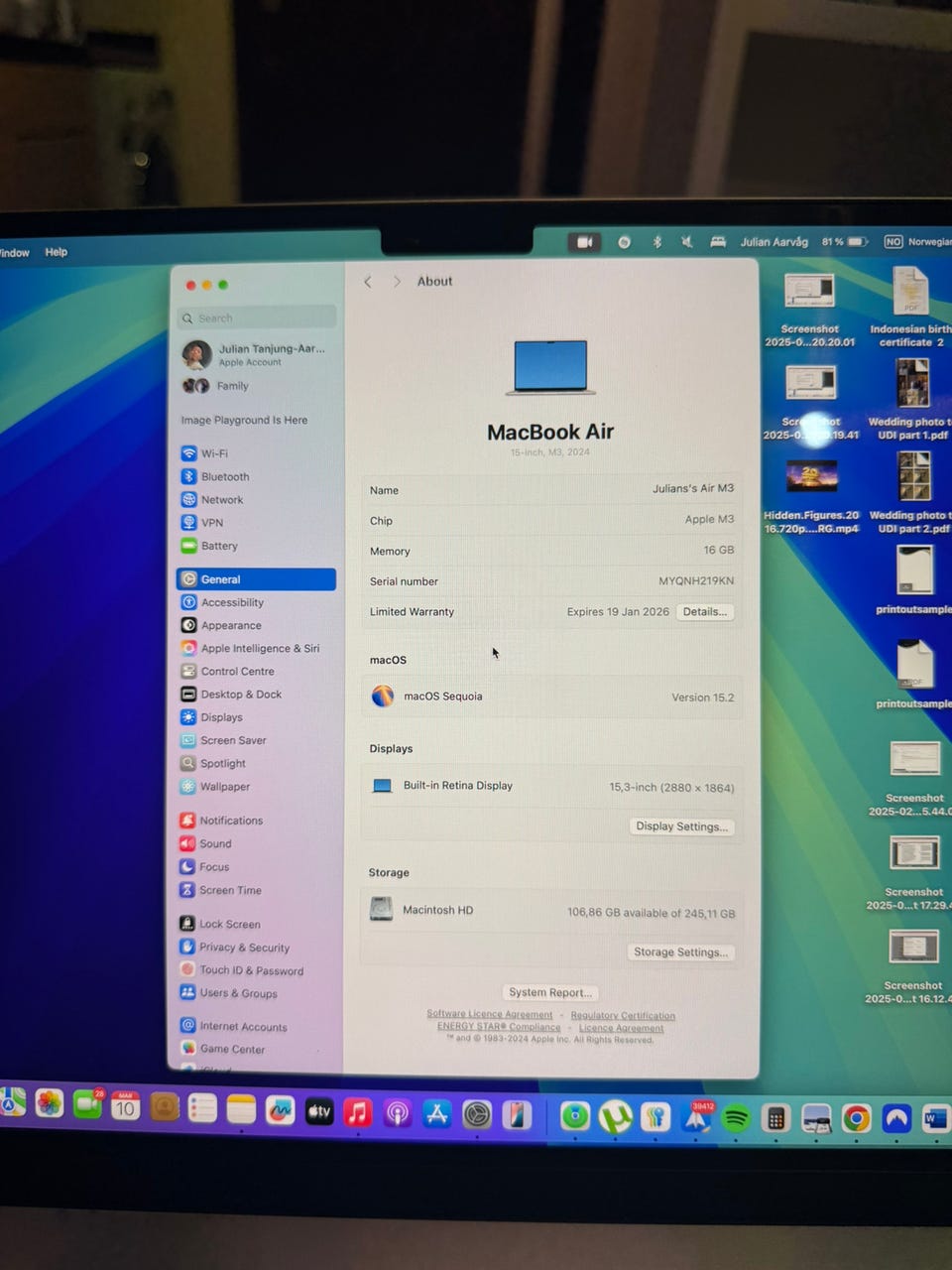Image resolution: width=952 pixels, height=1270 pixels.
Task: Click Julian Aarvåg user menu item
Action: [773, 242]
